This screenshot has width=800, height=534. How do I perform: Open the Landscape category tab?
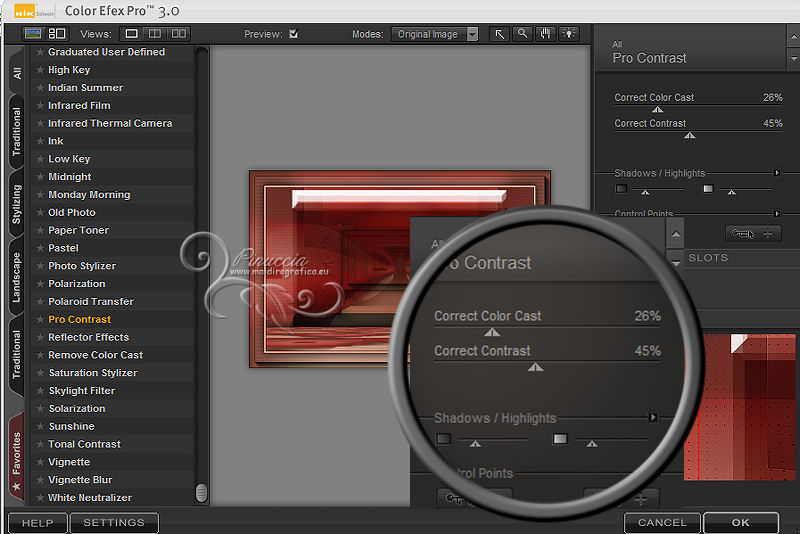pyautogui.click(x=17, y=277)
